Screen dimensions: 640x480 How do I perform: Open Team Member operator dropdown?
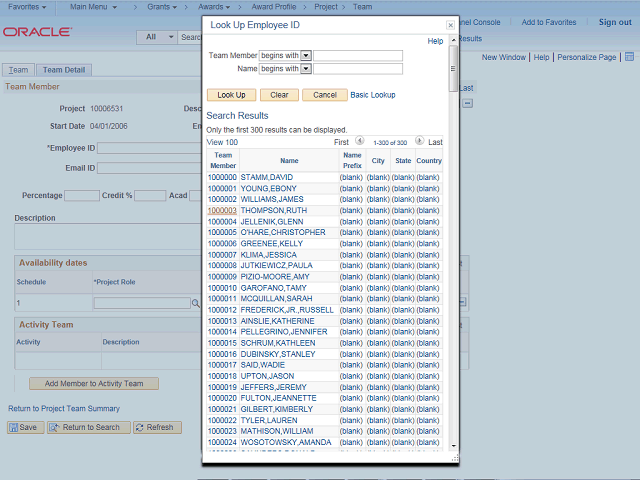(306, 56)
